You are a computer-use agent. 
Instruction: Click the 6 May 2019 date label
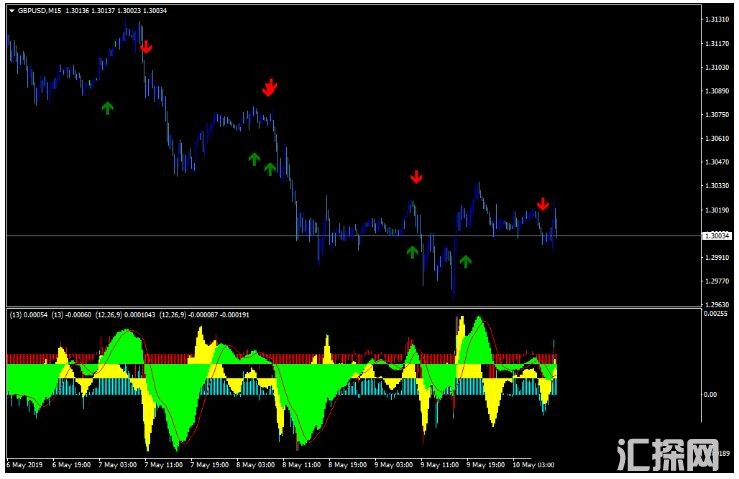(25, 465)
